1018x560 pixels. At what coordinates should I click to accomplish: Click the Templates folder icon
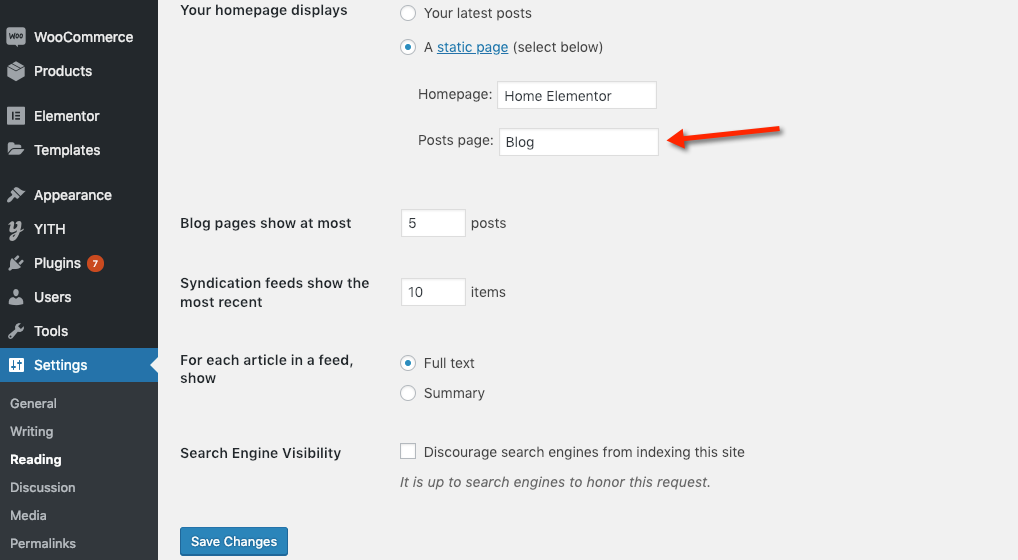(x=16, y=150)
